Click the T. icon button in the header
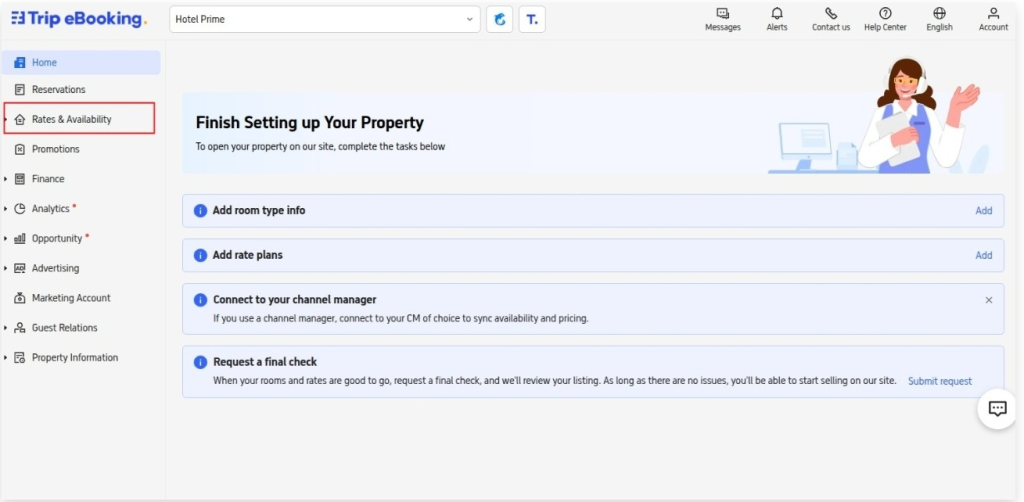The width and height of the screenshot is (1024, 502). 532,19
